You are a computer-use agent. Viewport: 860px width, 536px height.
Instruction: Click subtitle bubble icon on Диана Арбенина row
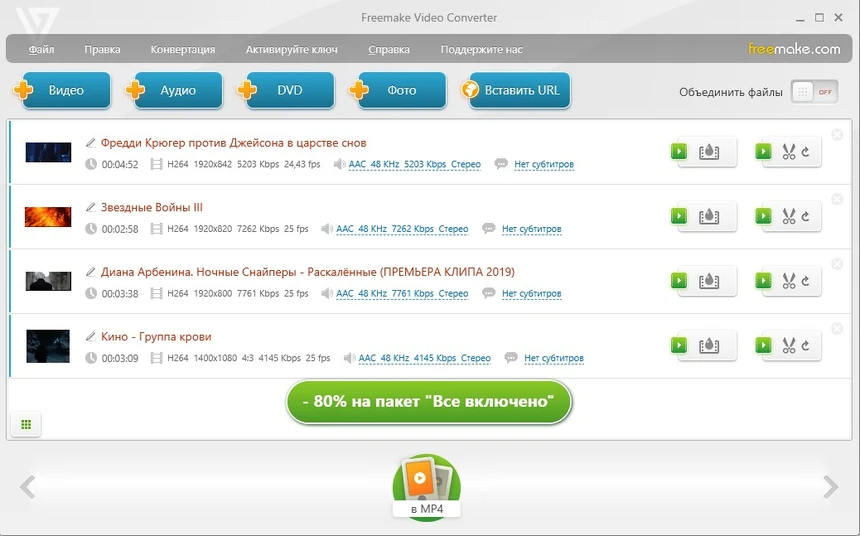coord(488,293)
